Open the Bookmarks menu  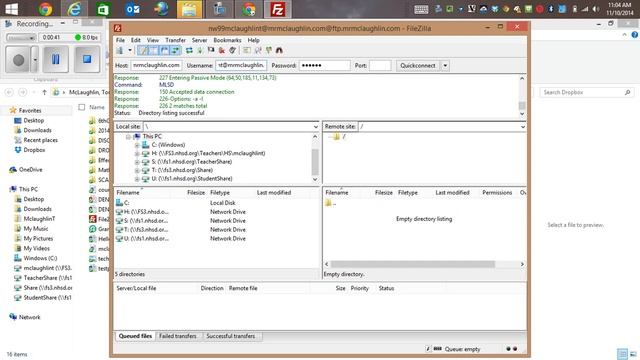(x=227, y=40)
